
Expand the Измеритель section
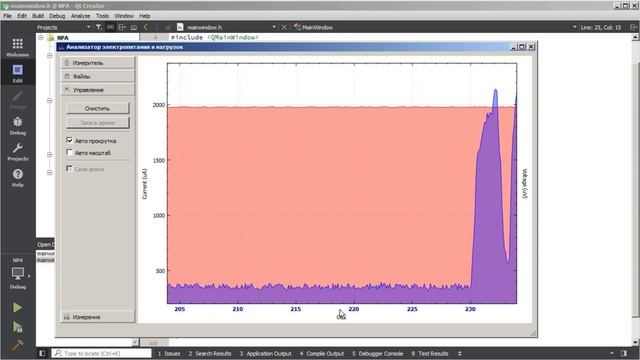(98, 63)
